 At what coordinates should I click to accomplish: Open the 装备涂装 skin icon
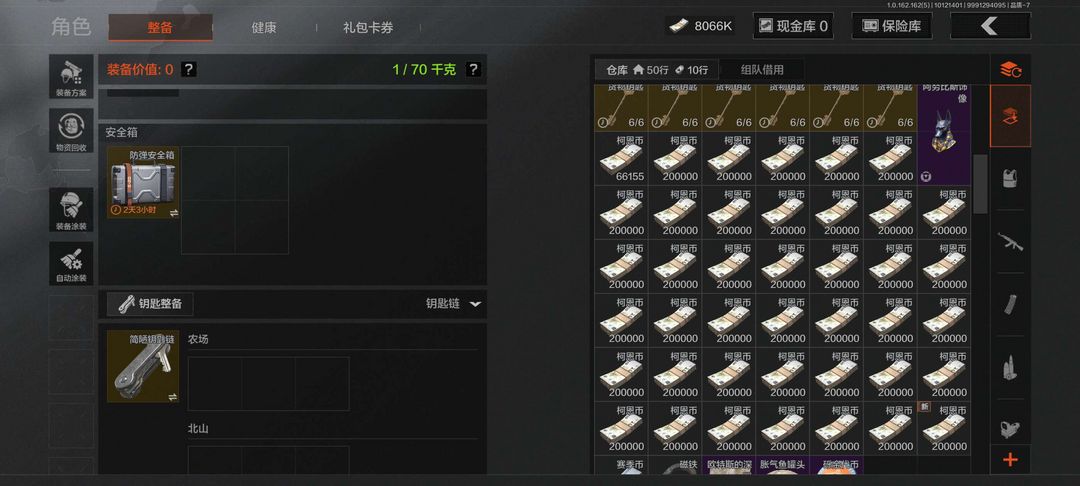click(x=71, y=210)
